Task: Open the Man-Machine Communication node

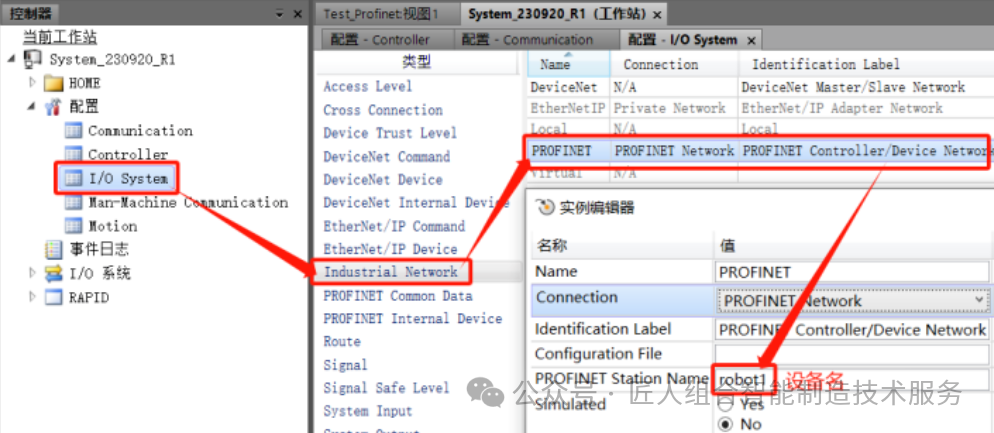Action: [x=187, y=203]
